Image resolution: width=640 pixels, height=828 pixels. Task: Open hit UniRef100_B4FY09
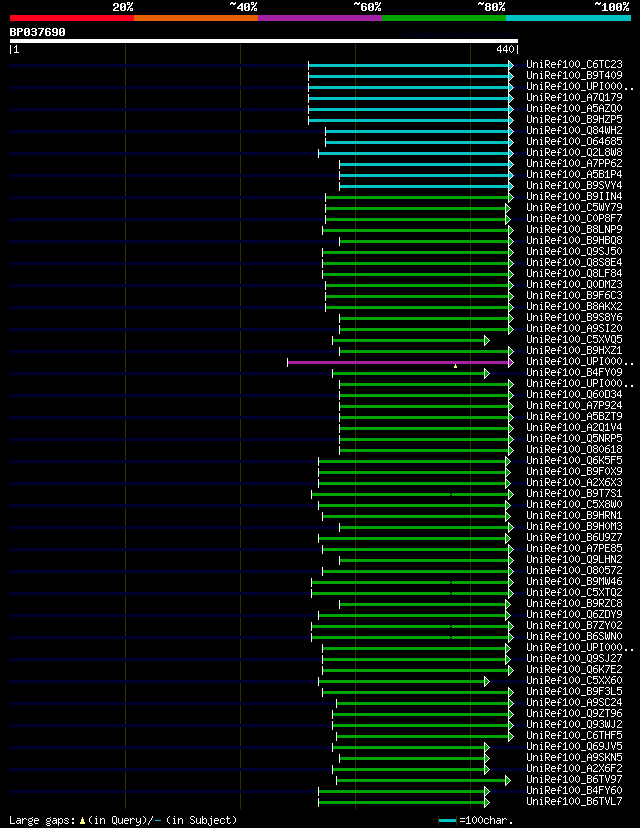(575, 372)
